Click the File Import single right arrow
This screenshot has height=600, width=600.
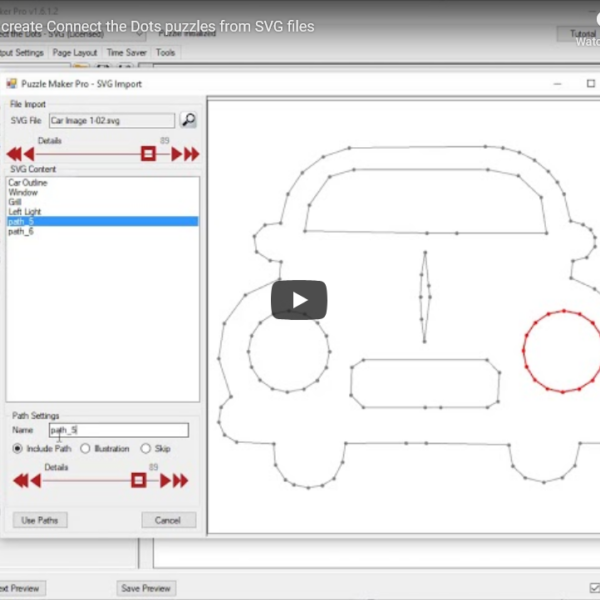176,154
